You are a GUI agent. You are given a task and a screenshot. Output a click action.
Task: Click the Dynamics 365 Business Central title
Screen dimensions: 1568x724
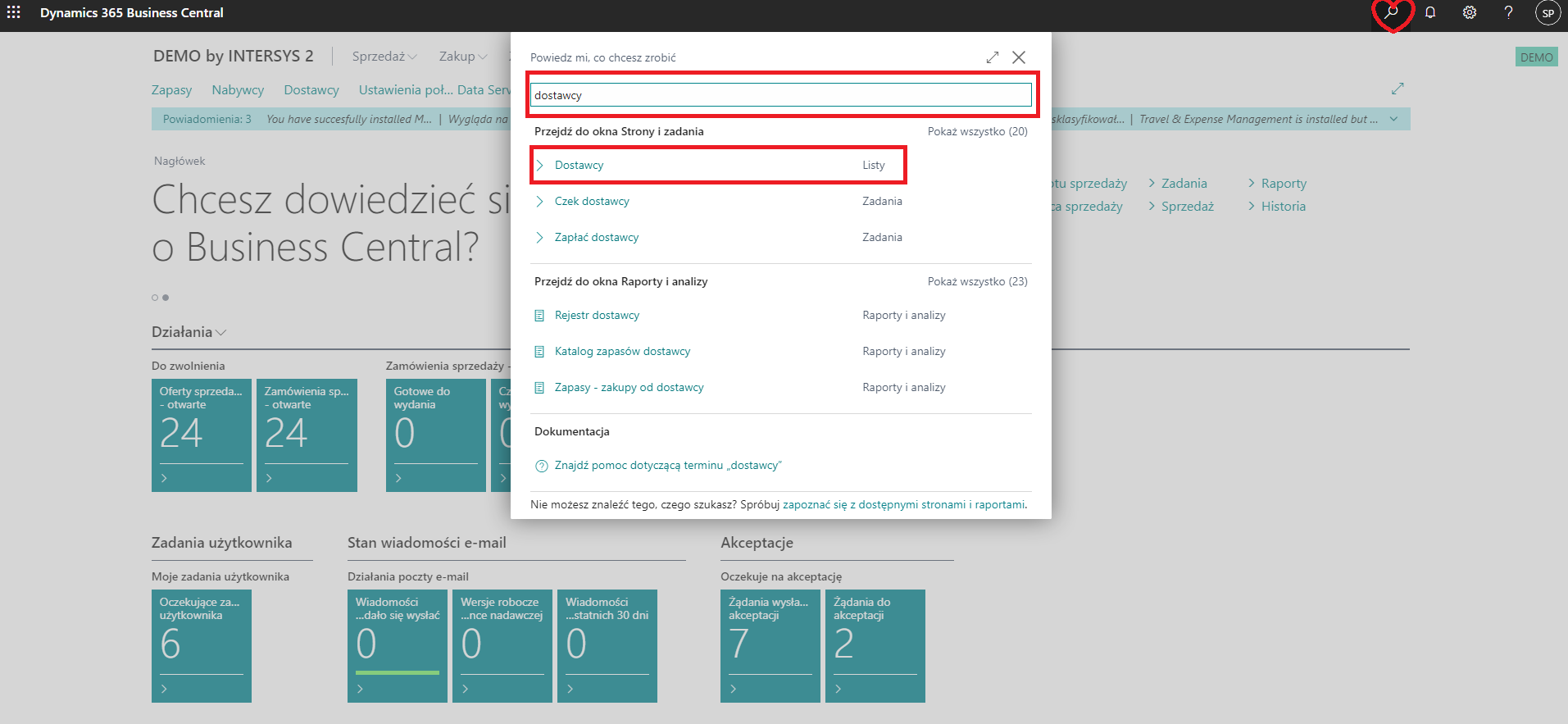132,12
